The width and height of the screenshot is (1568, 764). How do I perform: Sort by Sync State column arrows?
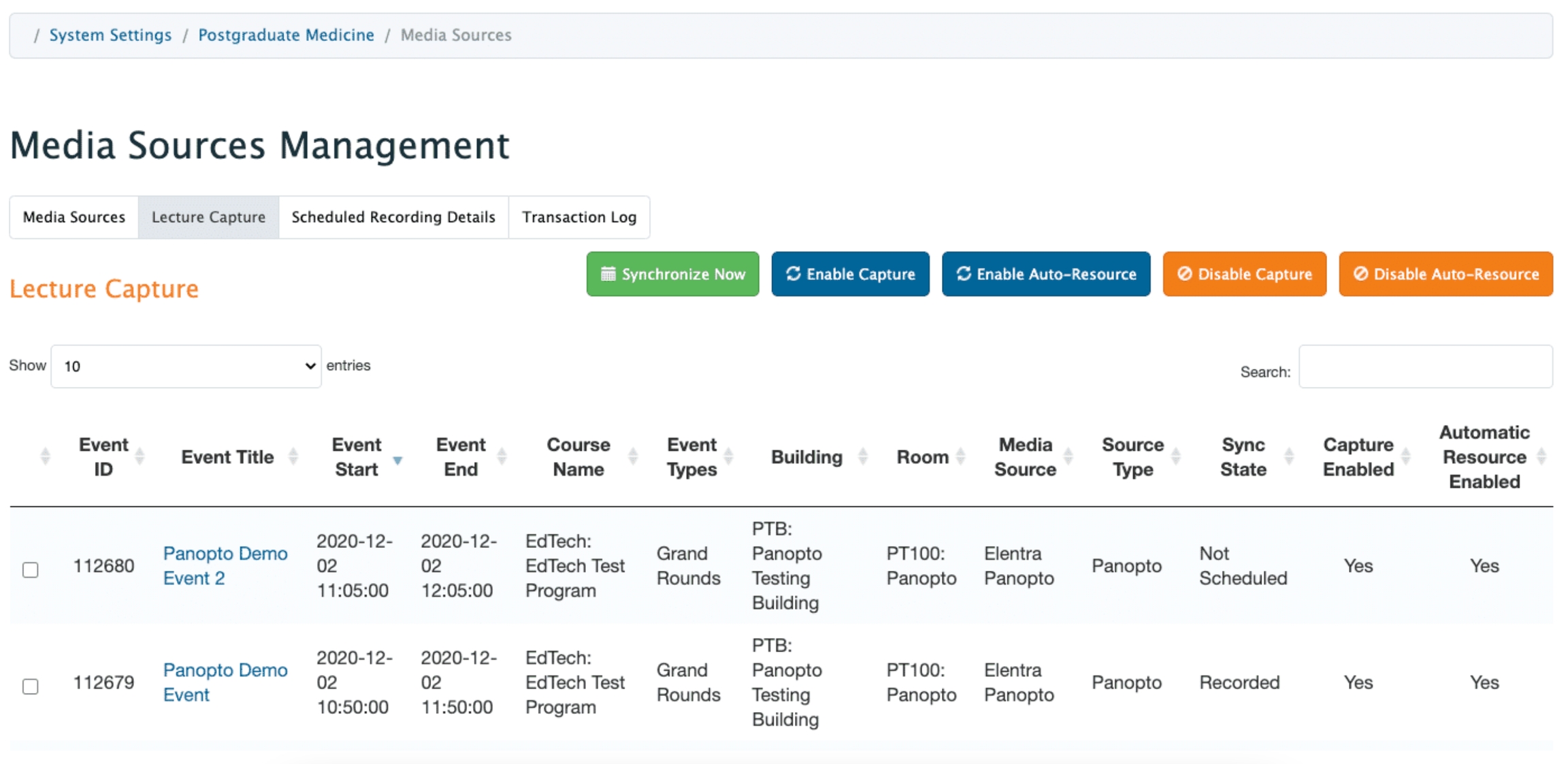pos(1288,456)
